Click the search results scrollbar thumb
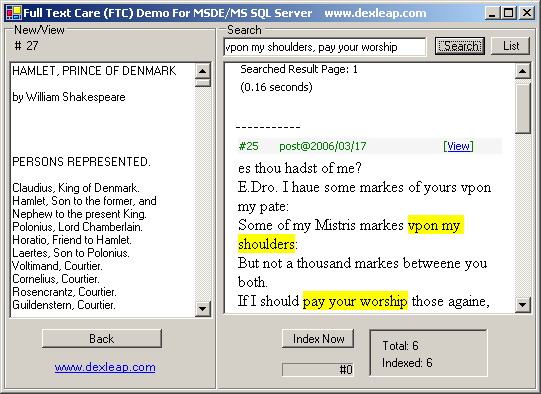This screenshot has width=541, height=394. click(523, 108)
